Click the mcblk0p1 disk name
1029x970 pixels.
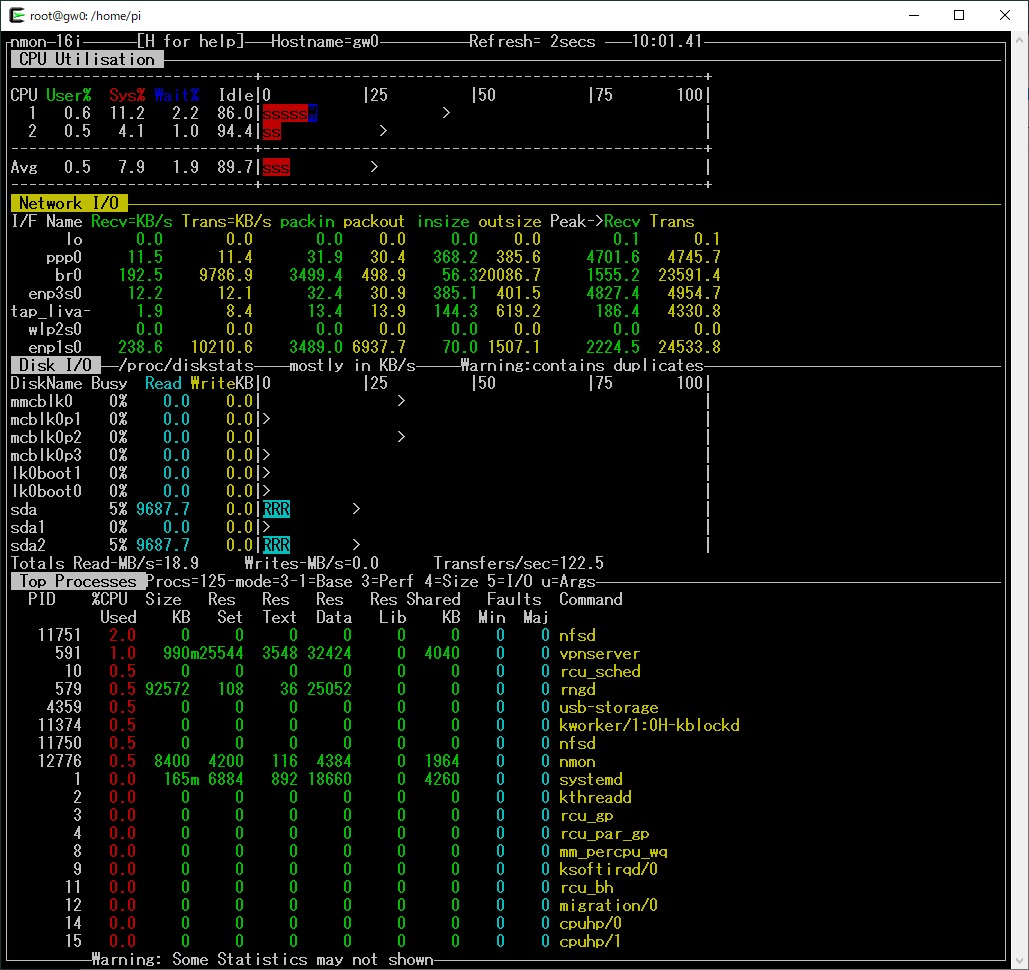point(46,419)
